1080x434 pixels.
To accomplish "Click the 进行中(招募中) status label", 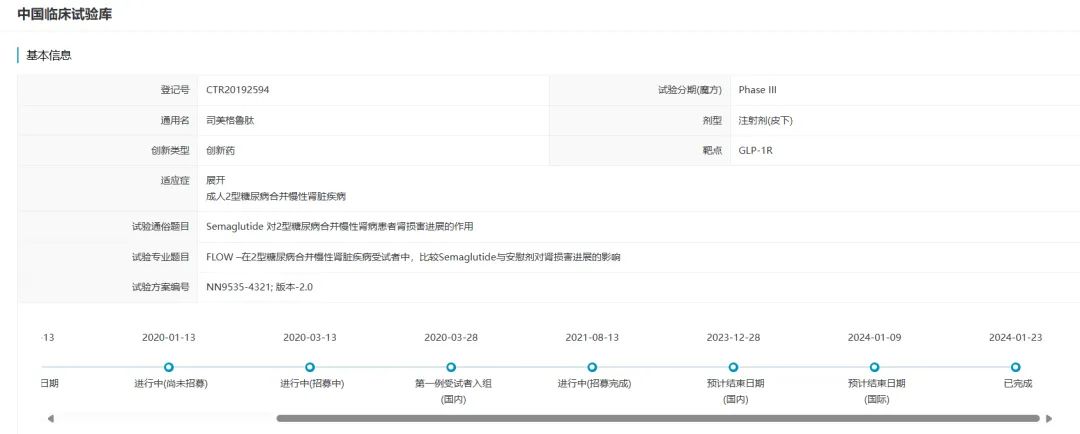I will (312, 384).
